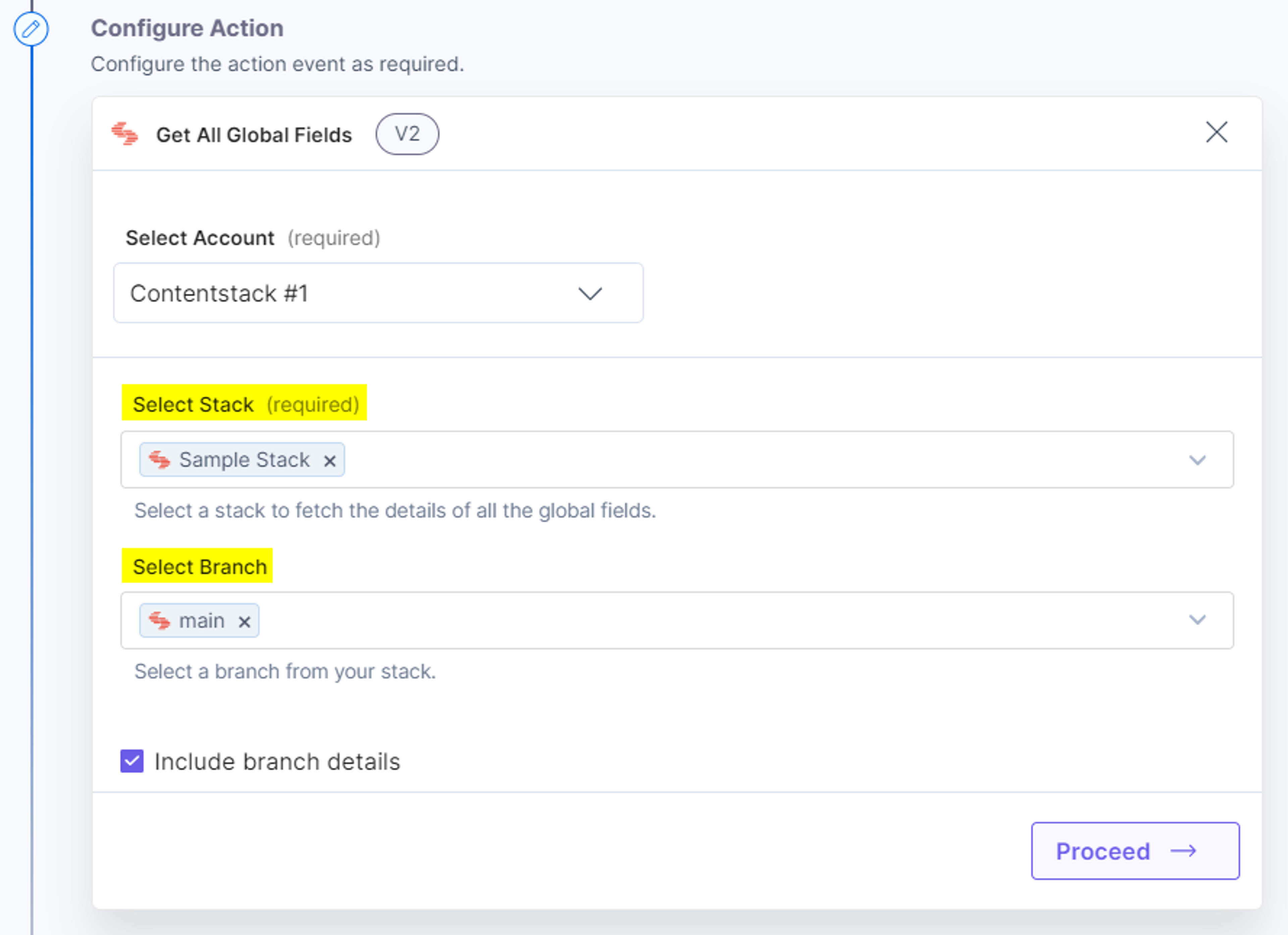This screenshot has width=1288, height=935.
Task: Click the Proceed button
Action: point(1135,851)
